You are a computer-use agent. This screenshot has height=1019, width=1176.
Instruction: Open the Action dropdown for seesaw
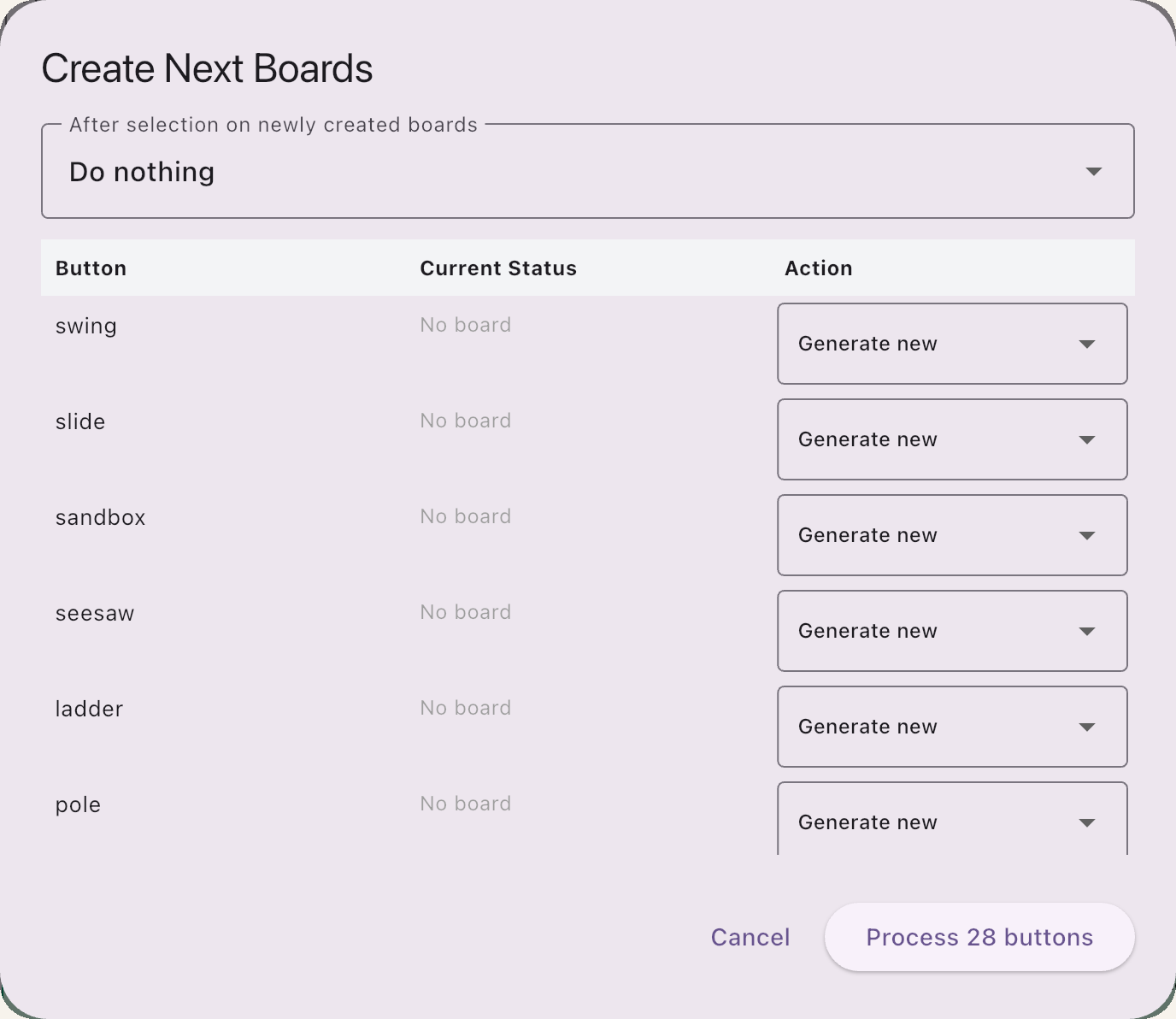pyautogui.click(x=952, y=631)
